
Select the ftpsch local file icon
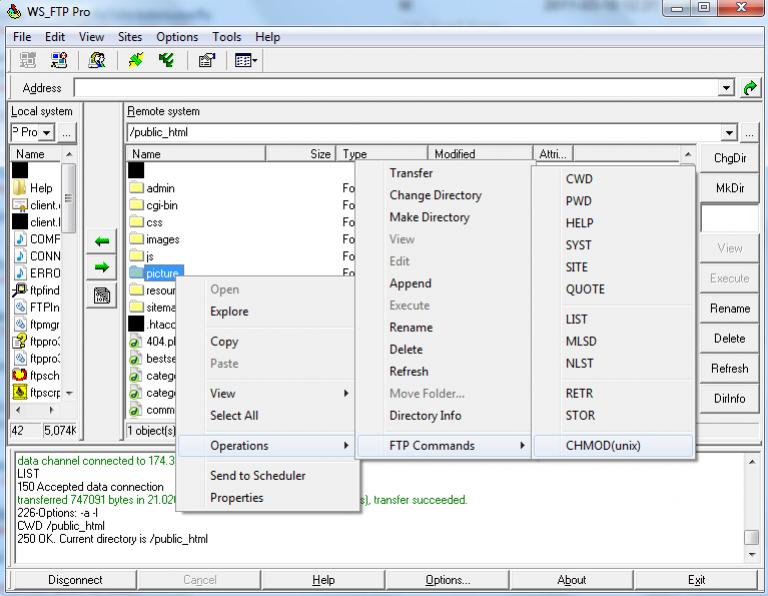click(20, 375)
